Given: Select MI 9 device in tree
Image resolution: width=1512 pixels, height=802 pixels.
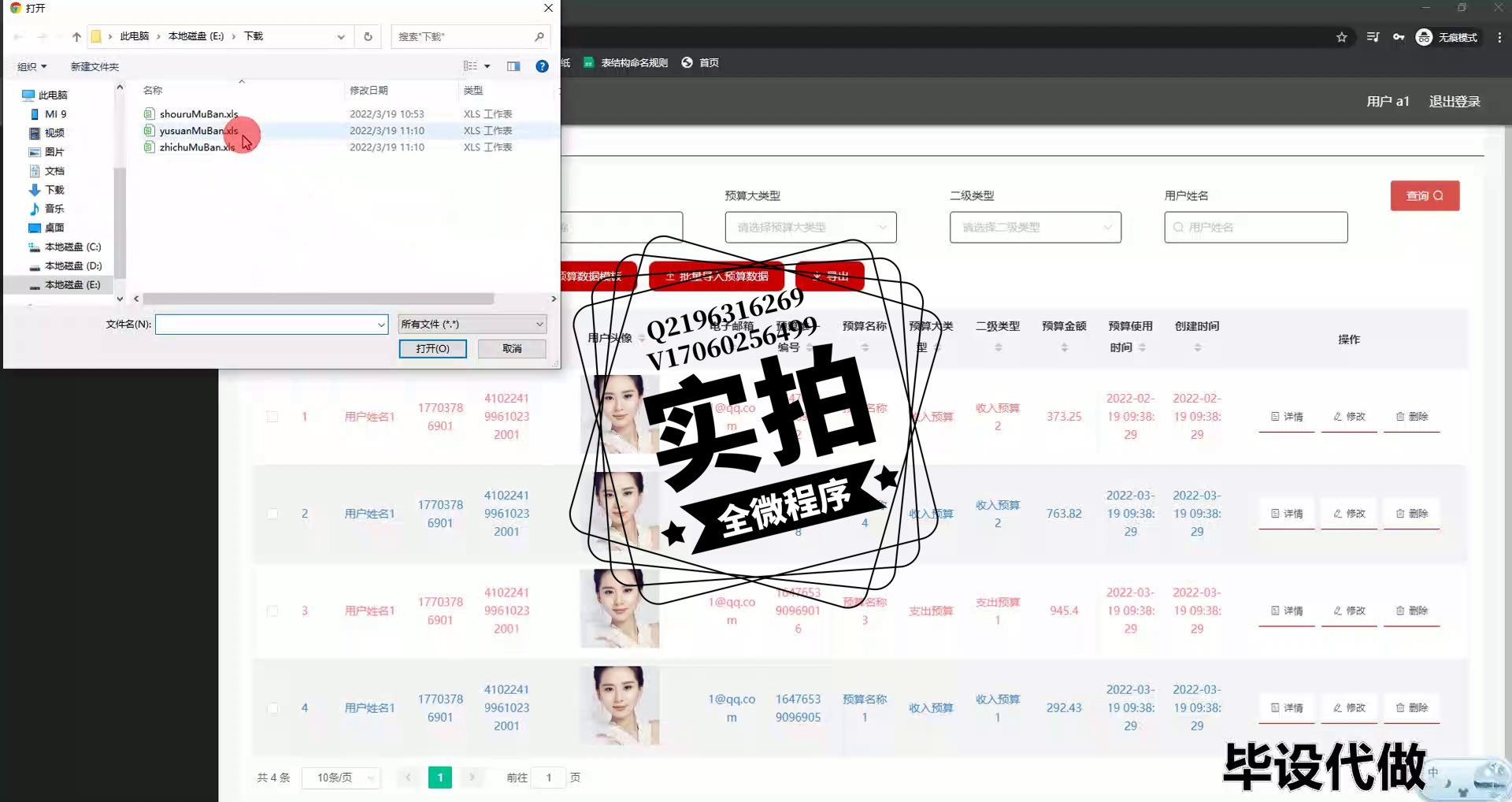Looking at the screenshot, I should 48,114.
